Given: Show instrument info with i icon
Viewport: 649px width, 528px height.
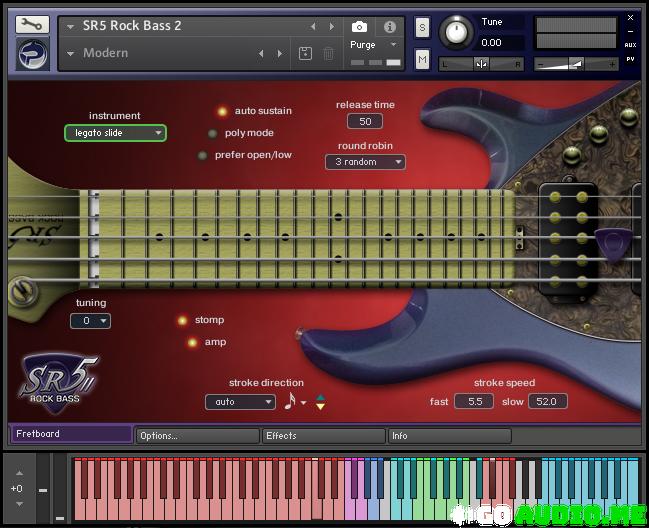Looking at the screenshot, I should pyautogui.click(x=389, y=27).
